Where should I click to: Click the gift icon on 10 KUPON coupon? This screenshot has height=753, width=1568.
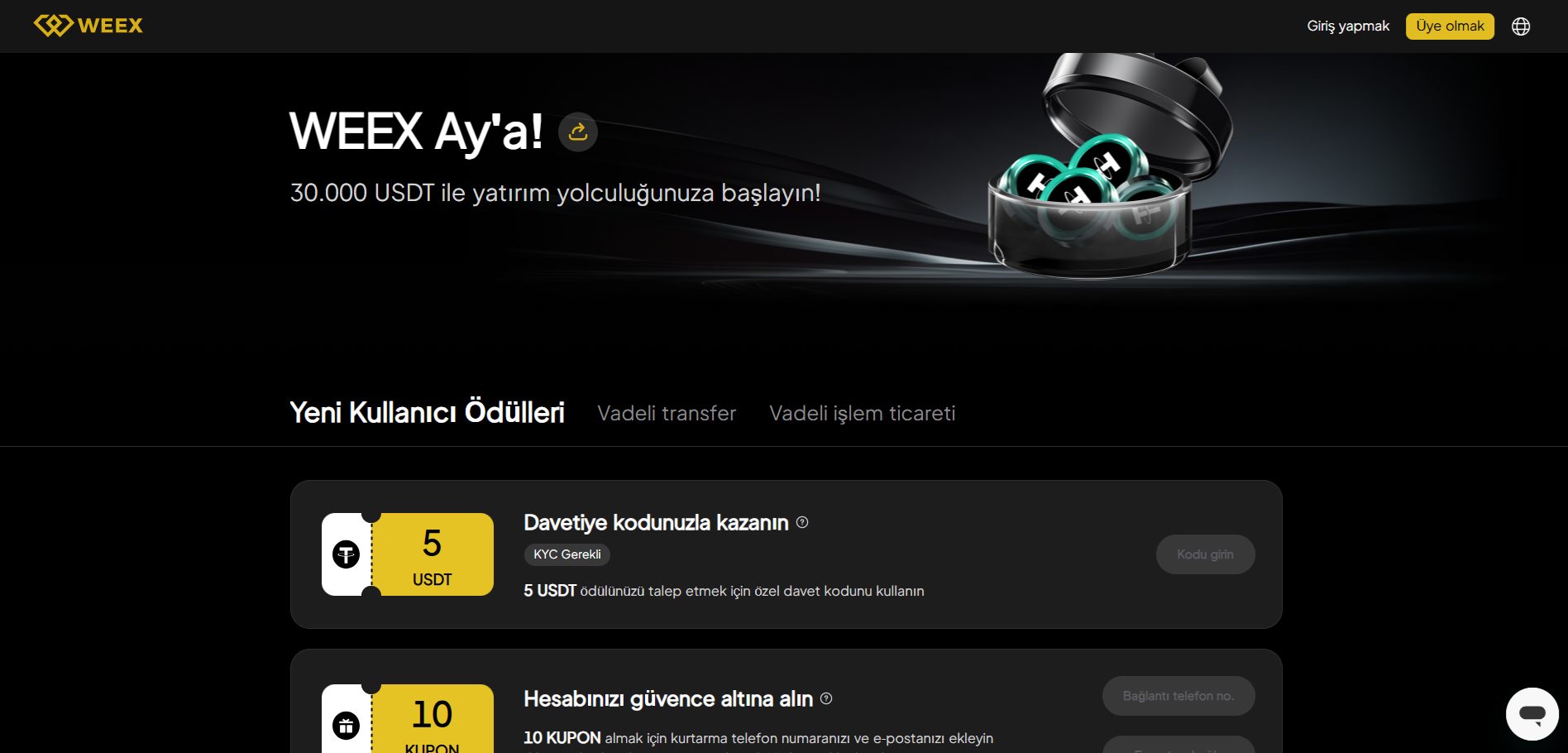point(346,726)
